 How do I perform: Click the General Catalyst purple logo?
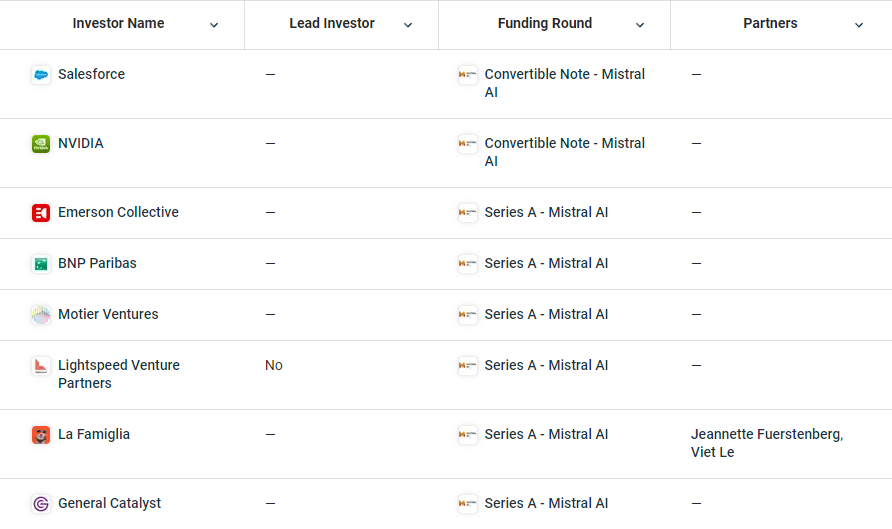[41, 504]
